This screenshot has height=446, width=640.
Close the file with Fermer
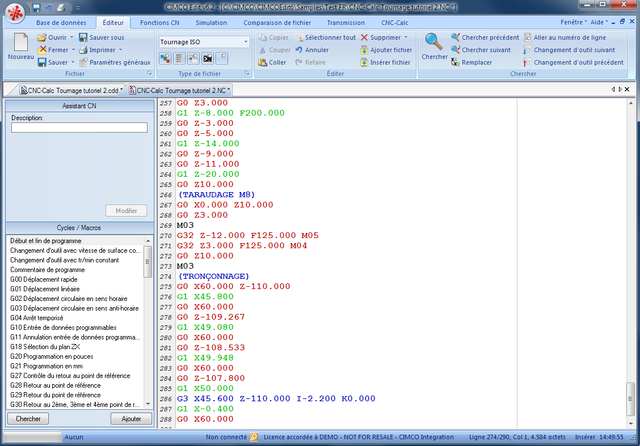[53, 50]
